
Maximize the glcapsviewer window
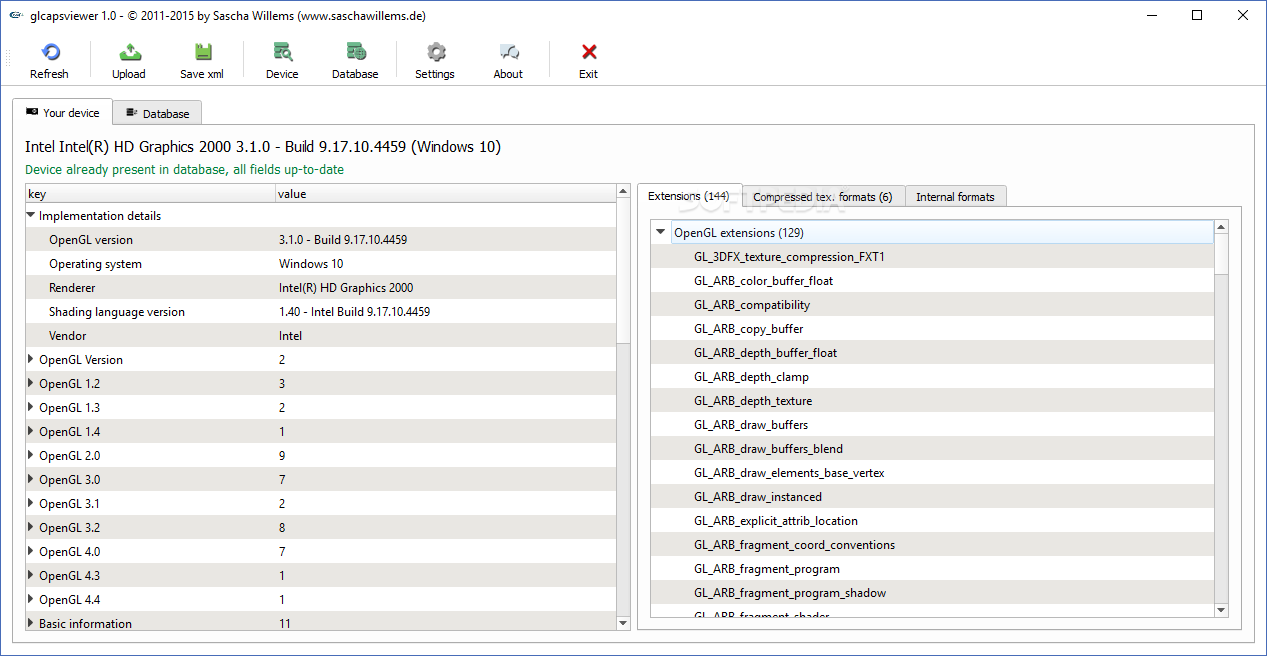[1197, 15]
